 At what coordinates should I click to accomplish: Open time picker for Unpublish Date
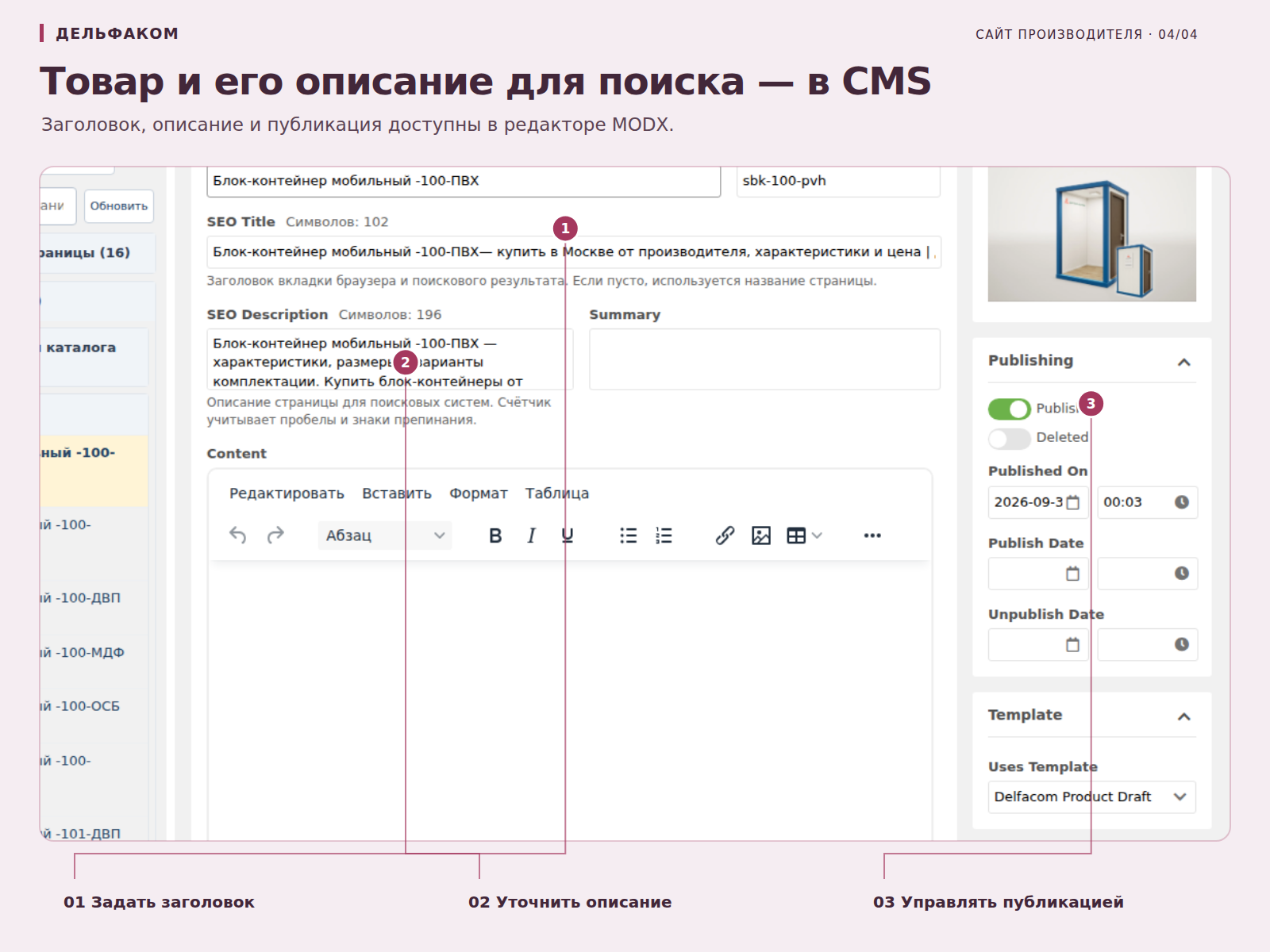pos(1182,645)
